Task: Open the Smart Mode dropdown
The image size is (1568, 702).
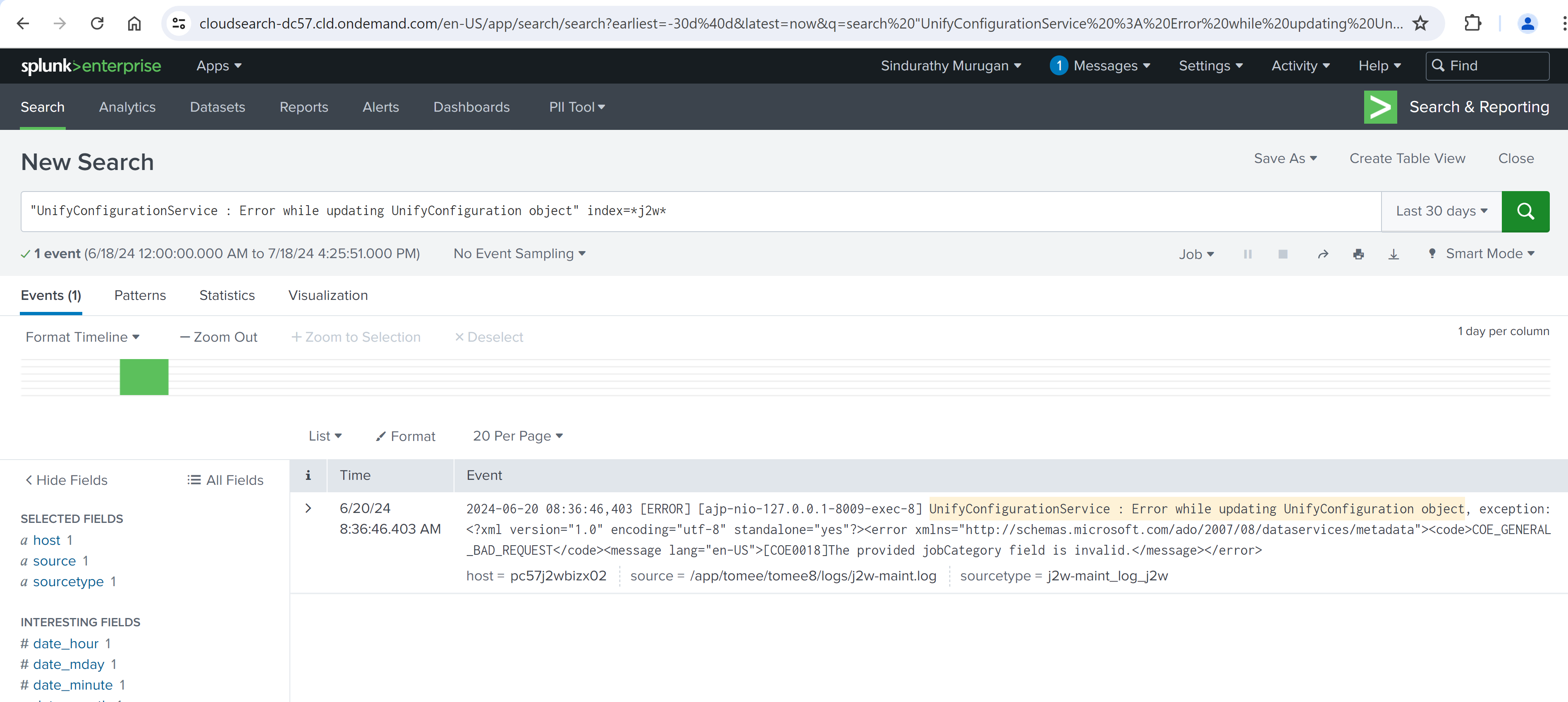Action: (x=1481, y=253)
